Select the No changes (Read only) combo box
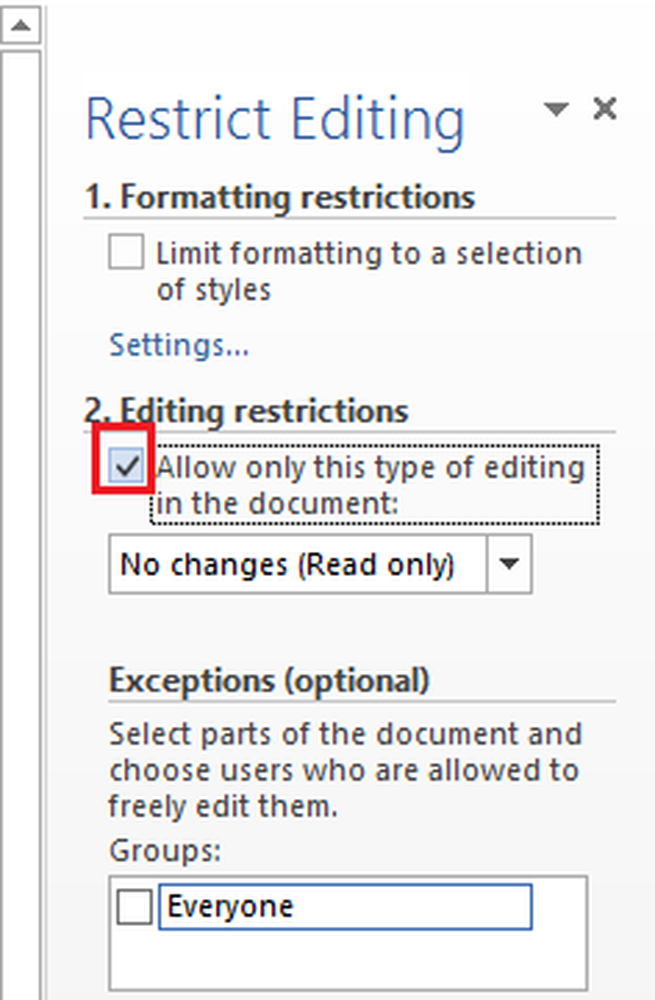 click(298, 565)
